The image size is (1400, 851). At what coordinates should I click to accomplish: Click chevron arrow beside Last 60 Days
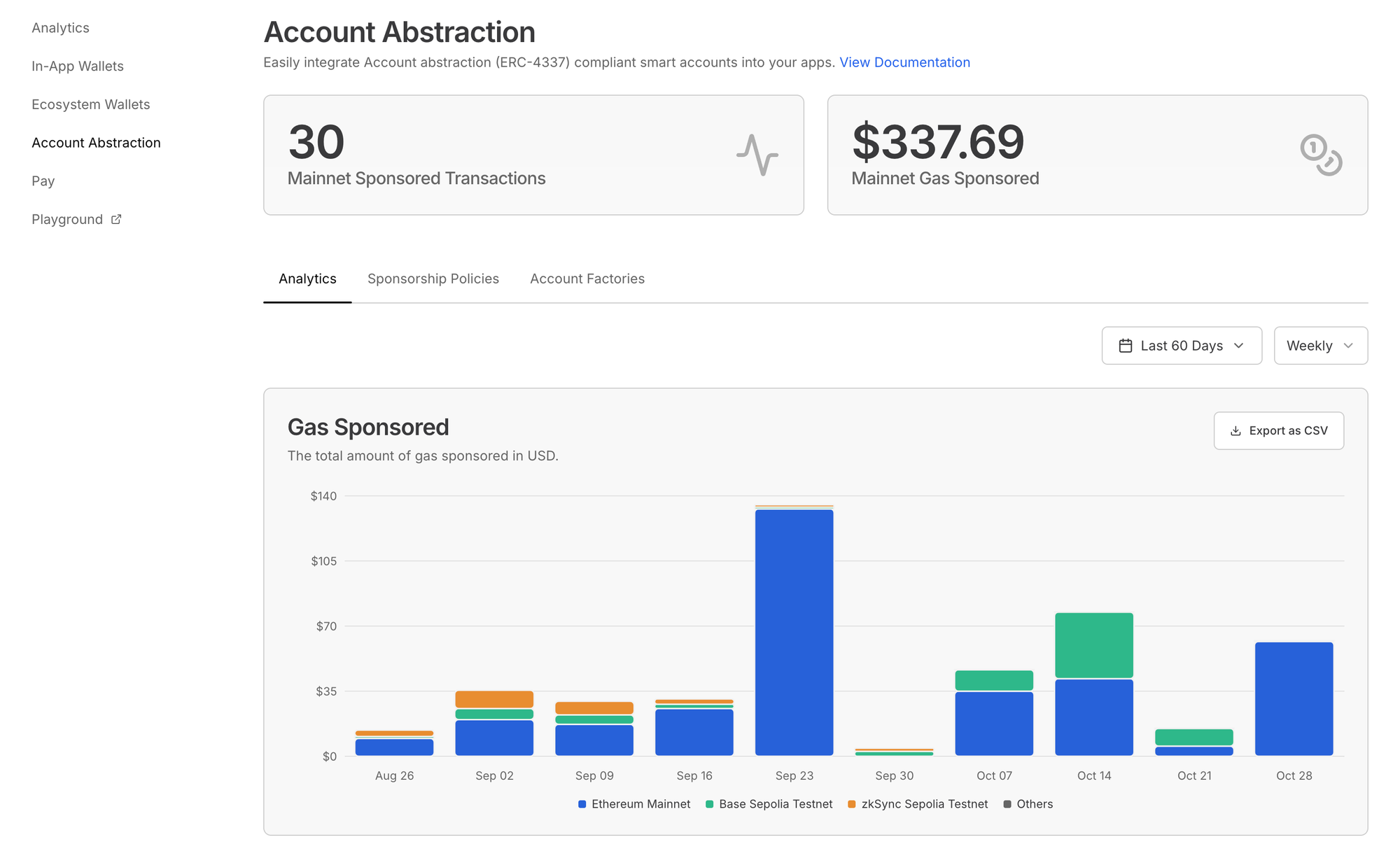tap(1239, 346)
